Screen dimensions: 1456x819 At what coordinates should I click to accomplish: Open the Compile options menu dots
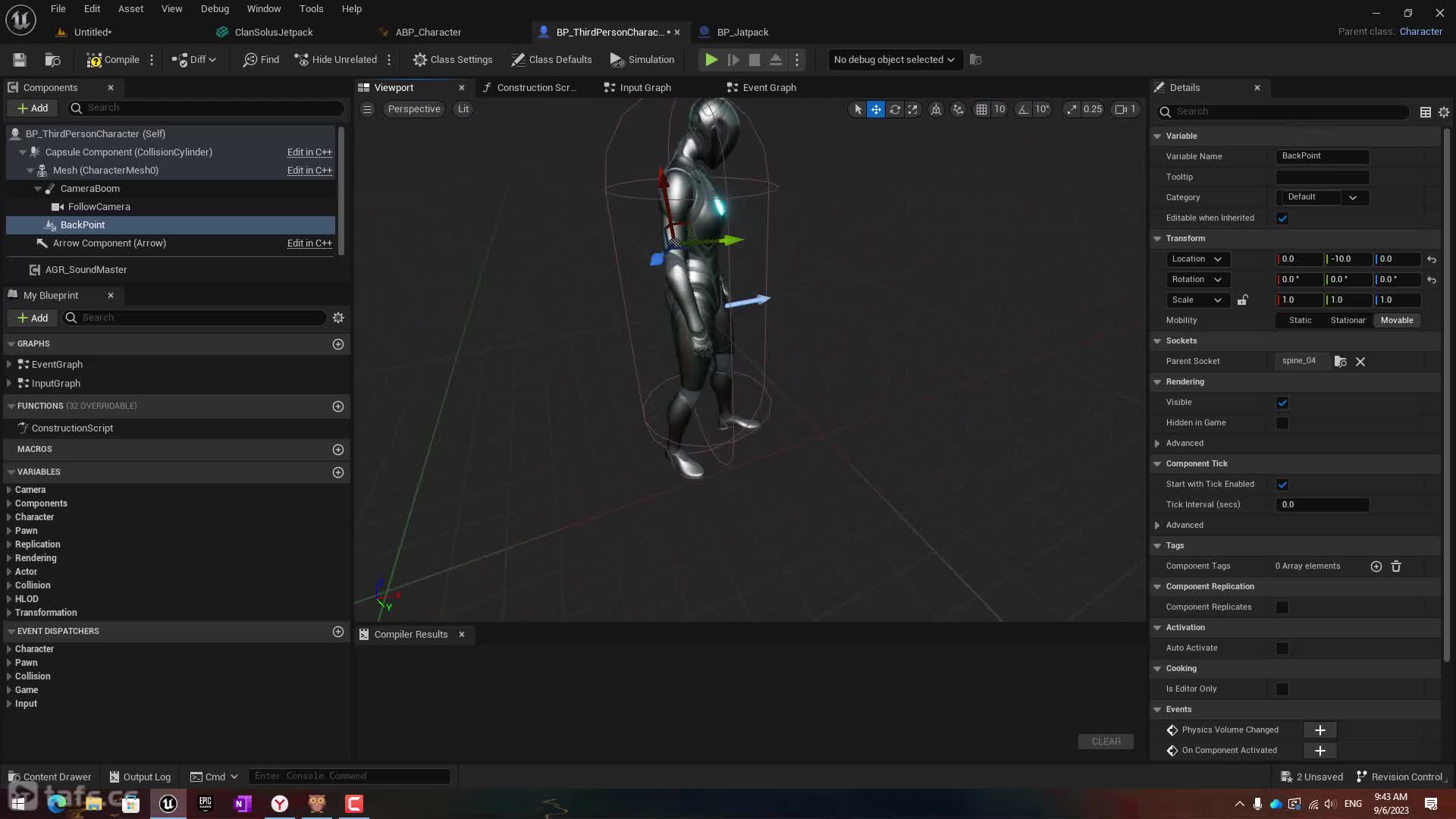[x=152, y=60]
